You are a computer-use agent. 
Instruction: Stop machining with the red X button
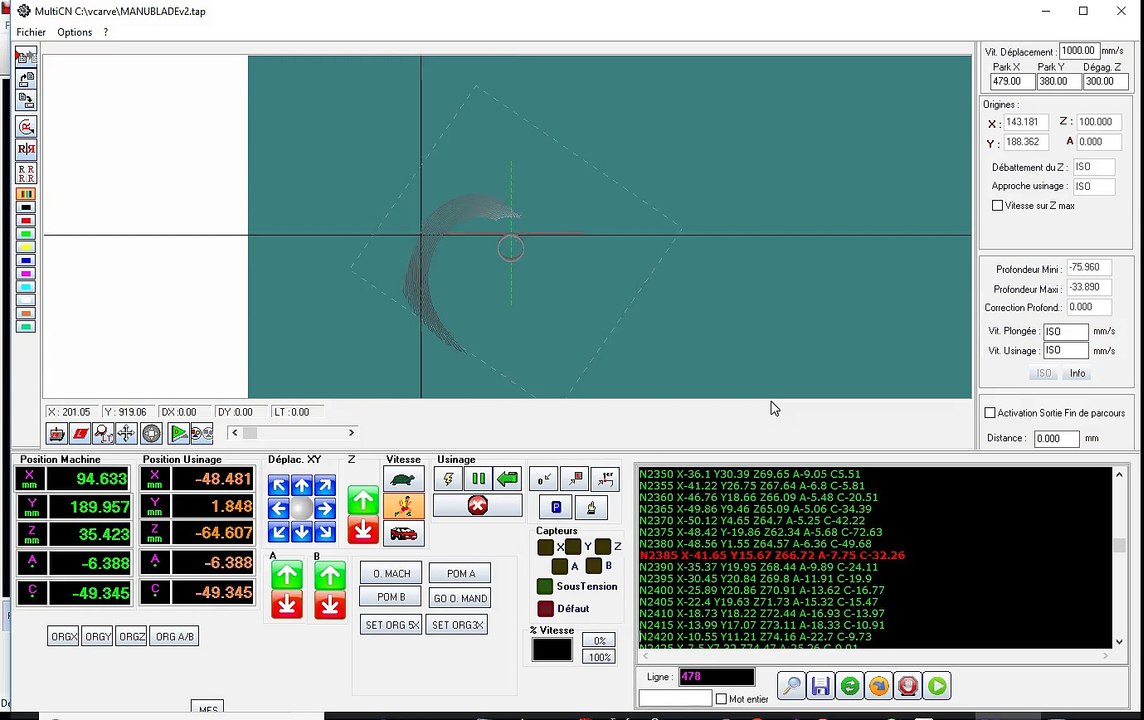point(478,506)
